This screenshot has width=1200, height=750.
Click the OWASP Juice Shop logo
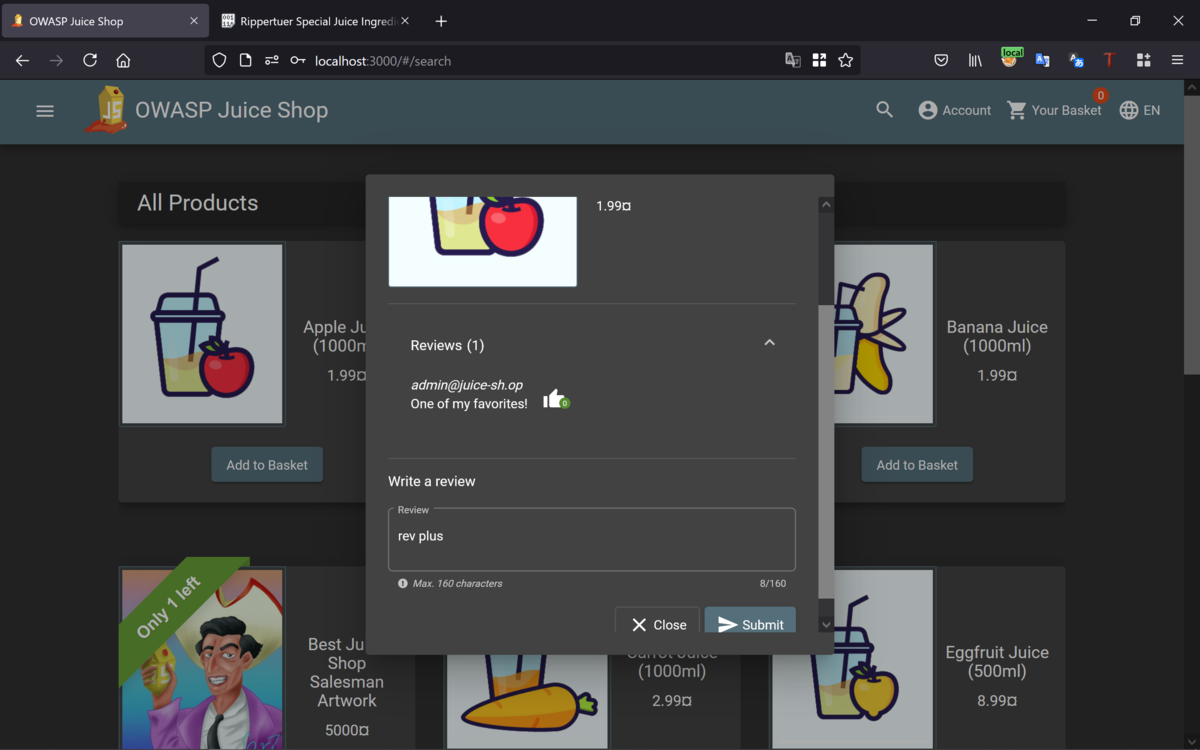click(105, 110)
